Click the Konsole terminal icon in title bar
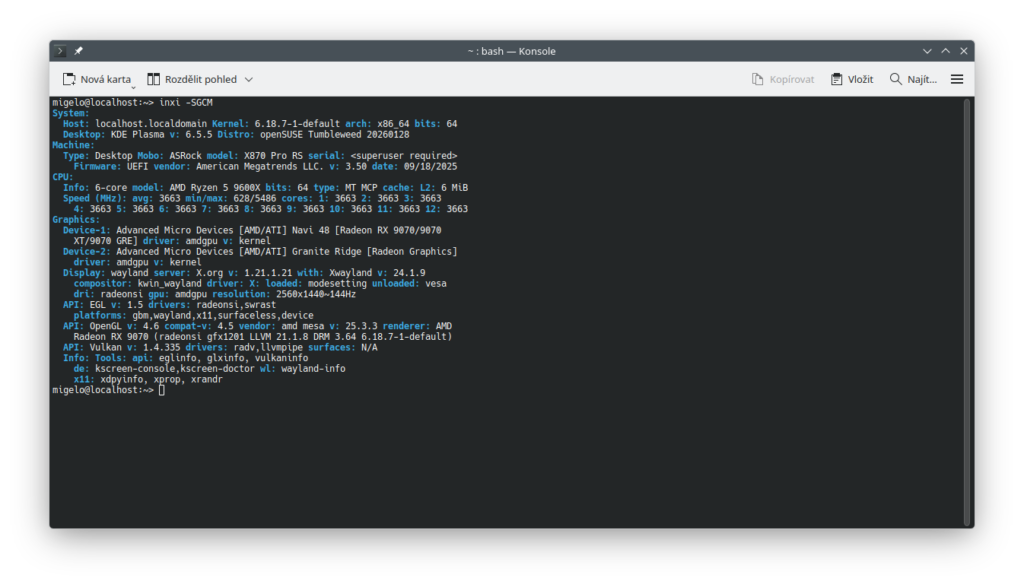 coord(61,51)
